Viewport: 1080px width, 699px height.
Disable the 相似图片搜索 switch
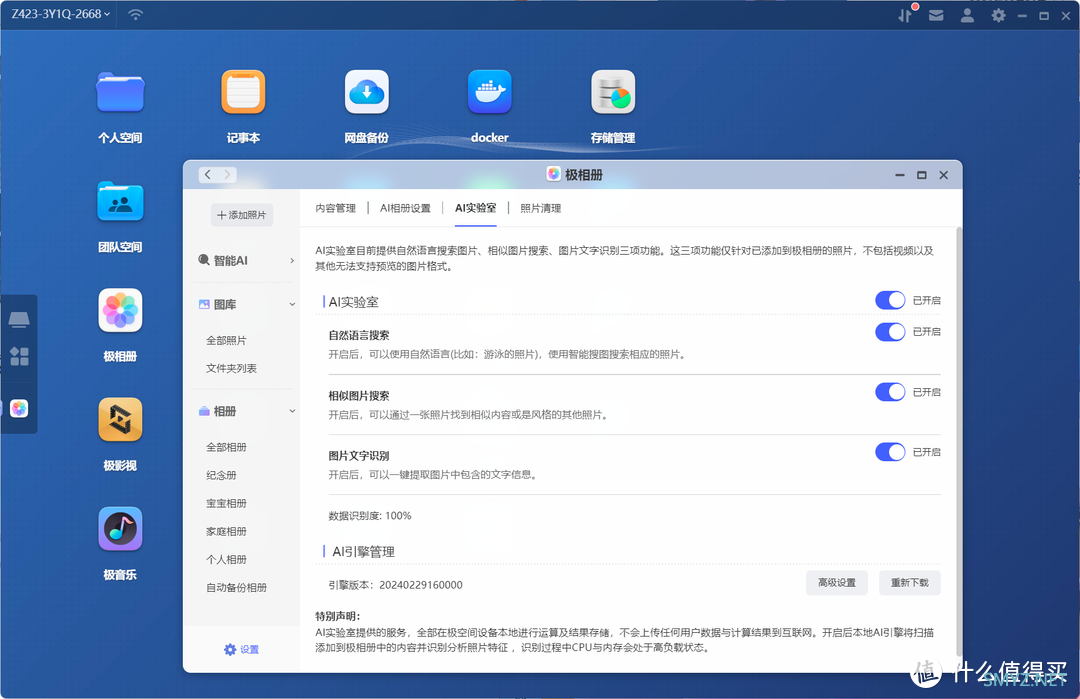tap(890, 392)
